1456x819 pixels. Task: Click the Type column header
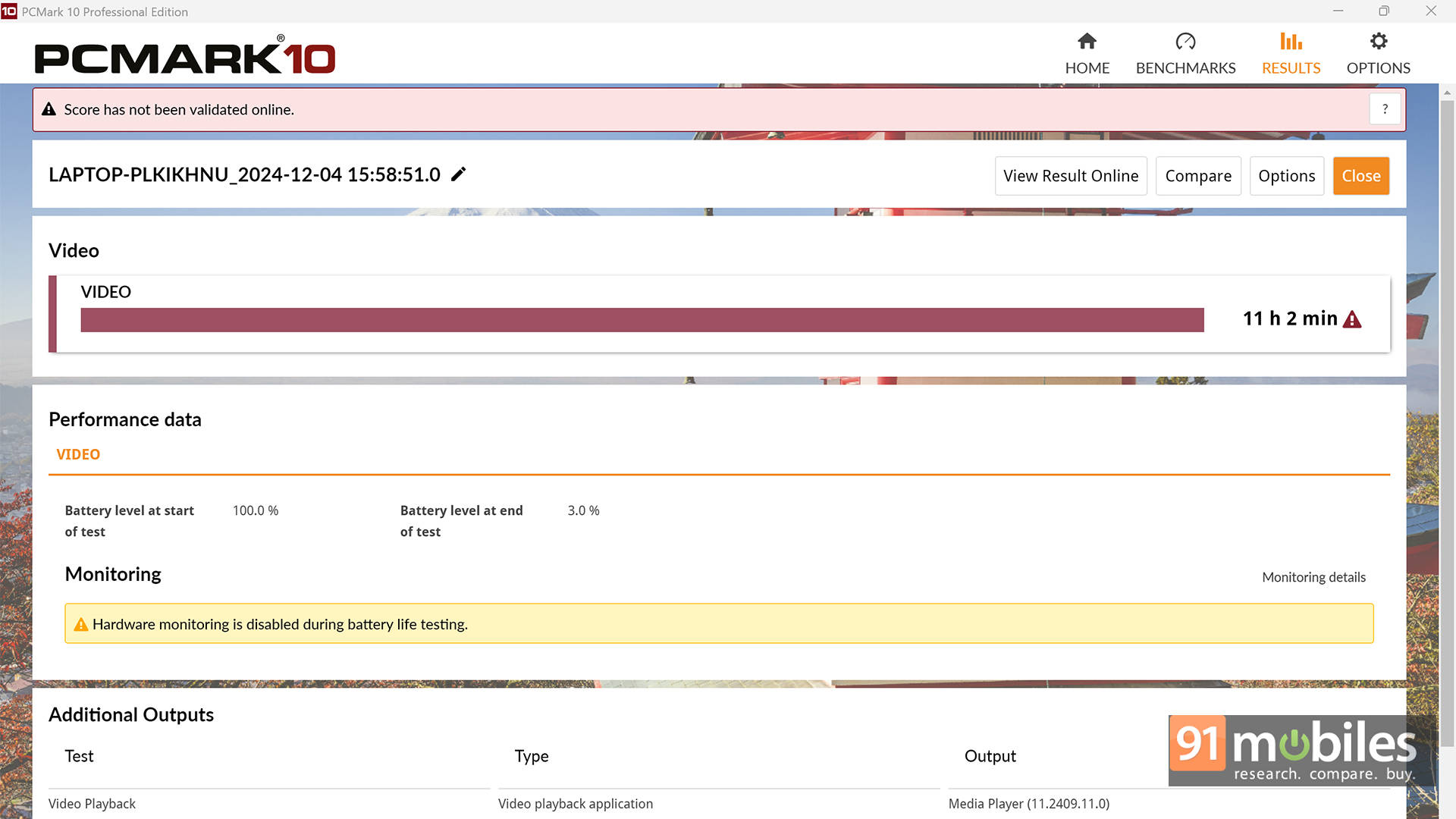532,756
